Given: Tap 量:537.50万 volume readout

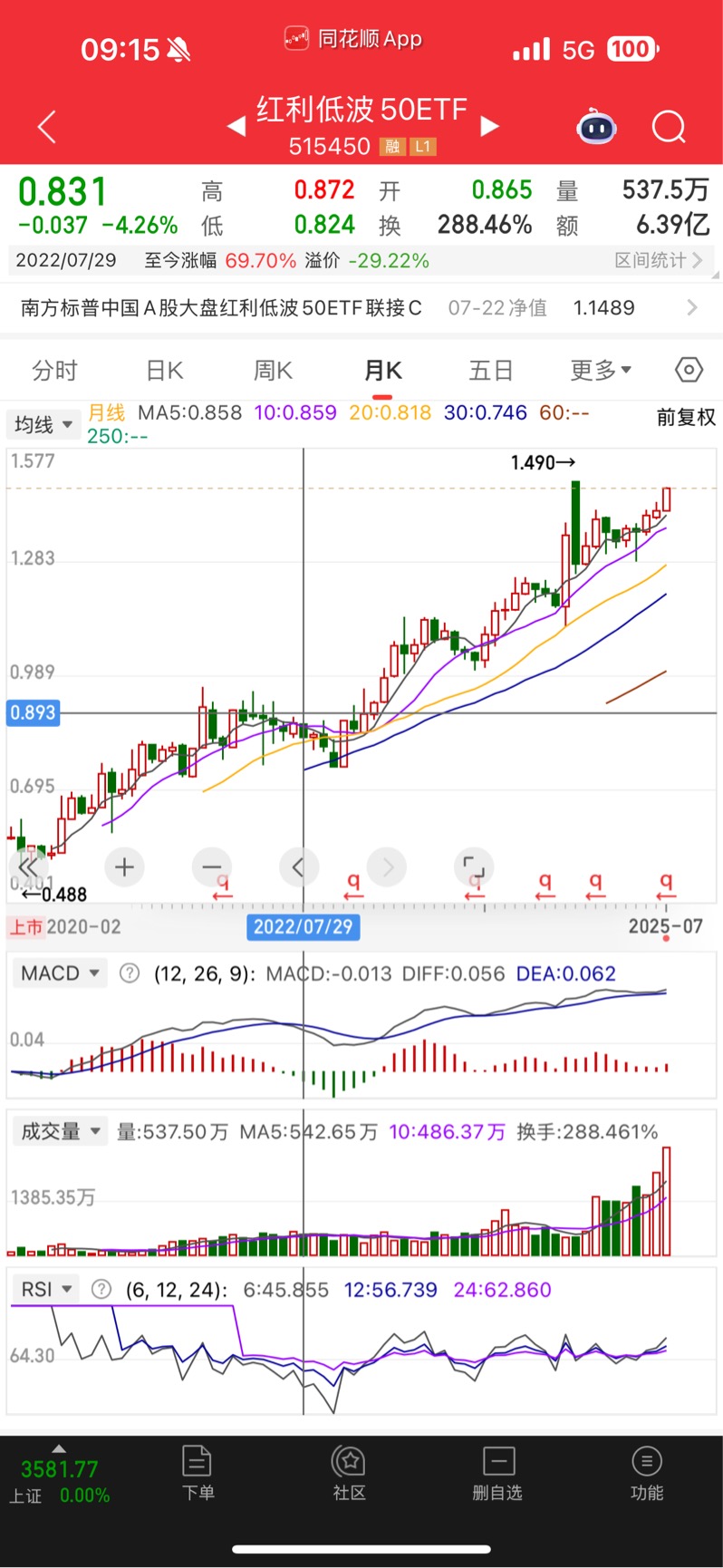Looking at the screenshot, I should (x=172, y=1131).
